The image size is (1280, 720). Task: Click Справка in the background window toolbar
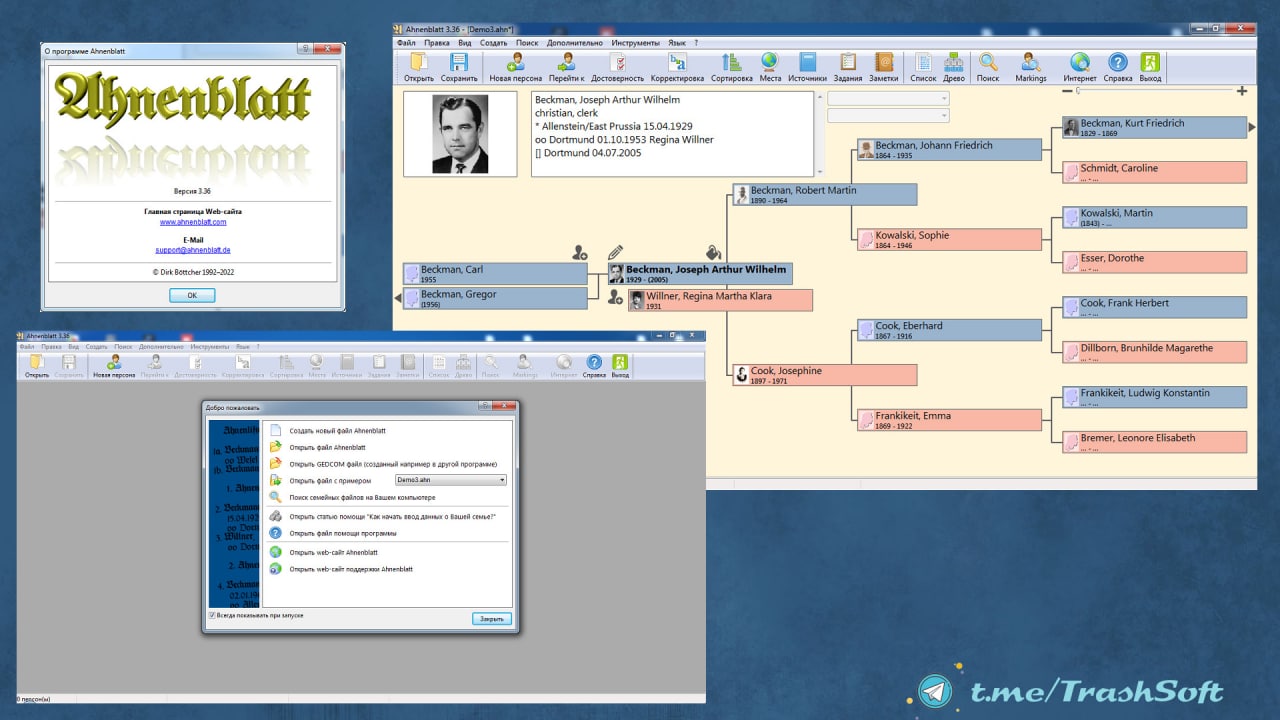pyautogui.click(x=594, y=367)
